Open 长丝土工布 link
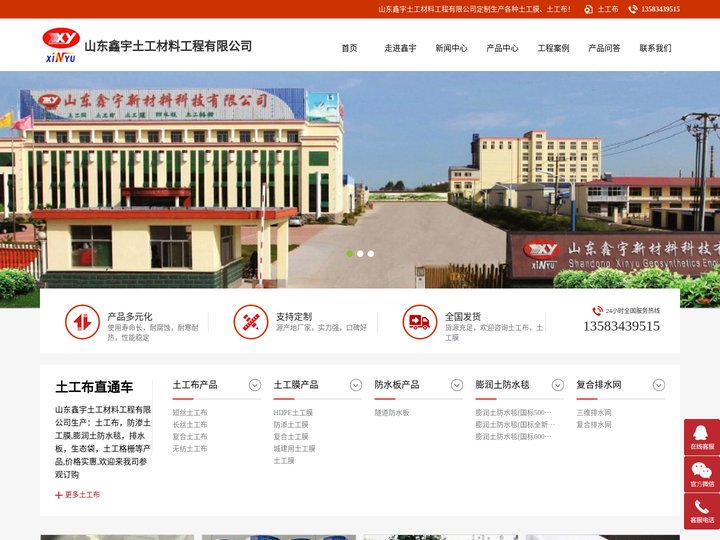The height and width of the screenshot is (540, 720). 190,424
